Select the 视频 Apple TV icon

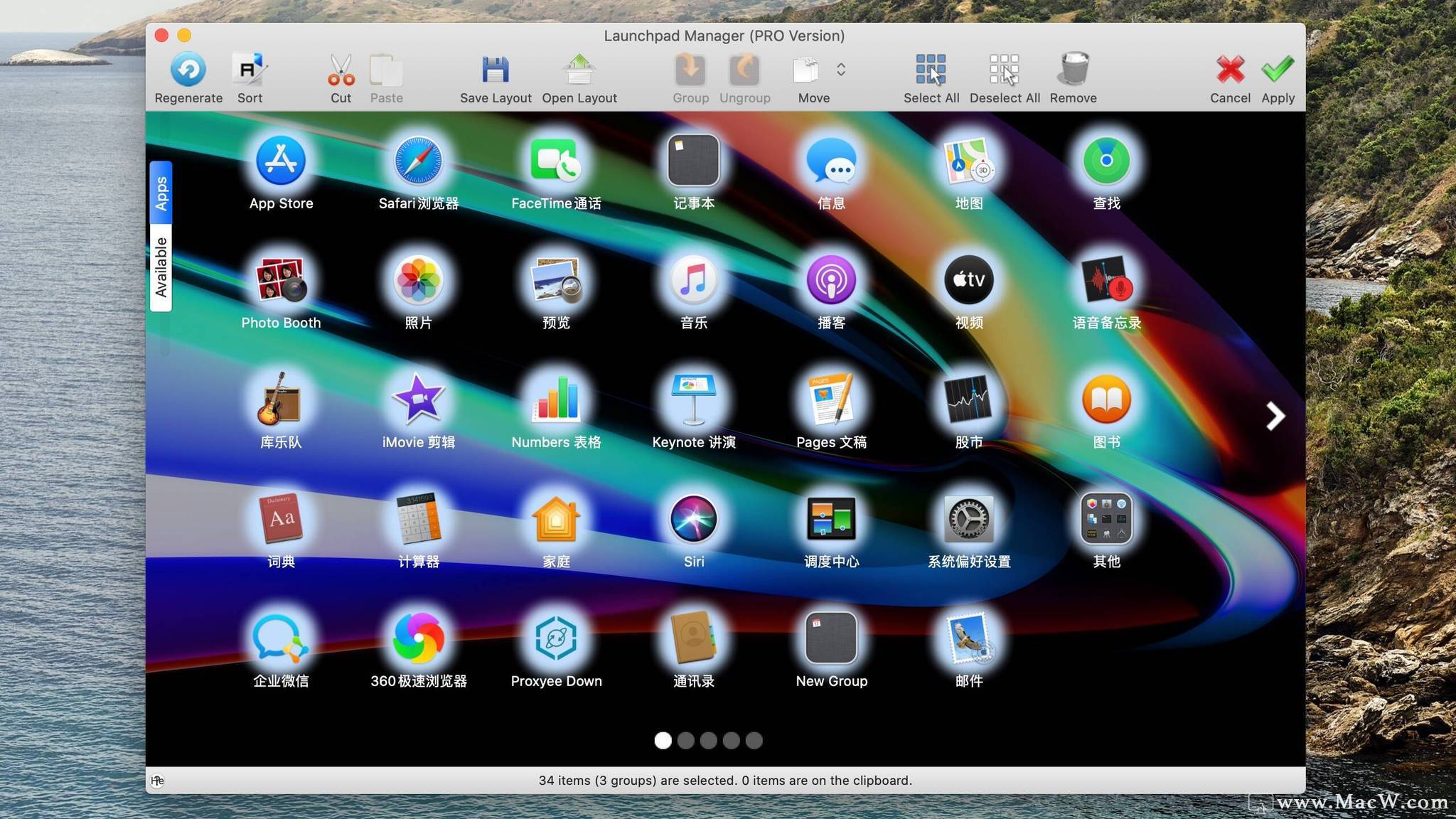[x=968, y=280]
